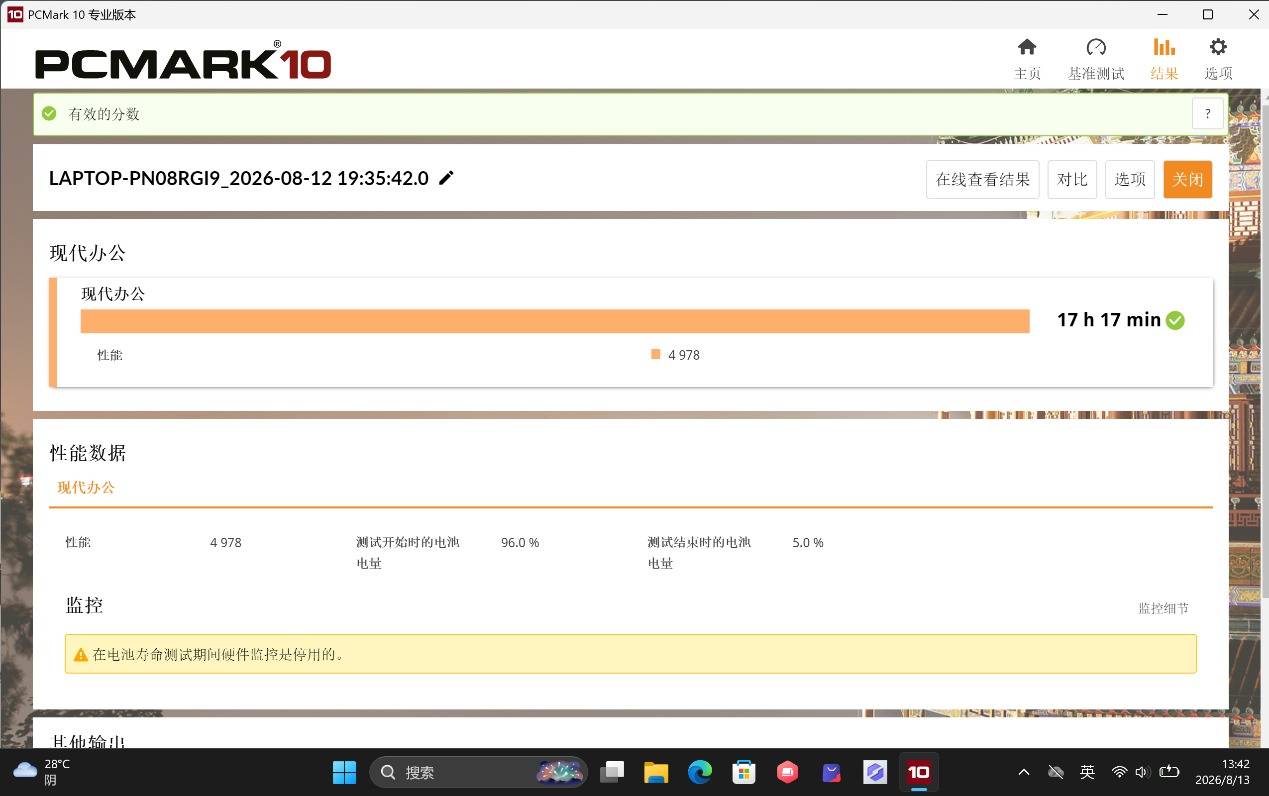Image resolution: width=1269 pixels, height=796 pixels.
Task: Launch Microsoft Edge from the taskbar
Action: pyautogui.click(x=700, y=772)
